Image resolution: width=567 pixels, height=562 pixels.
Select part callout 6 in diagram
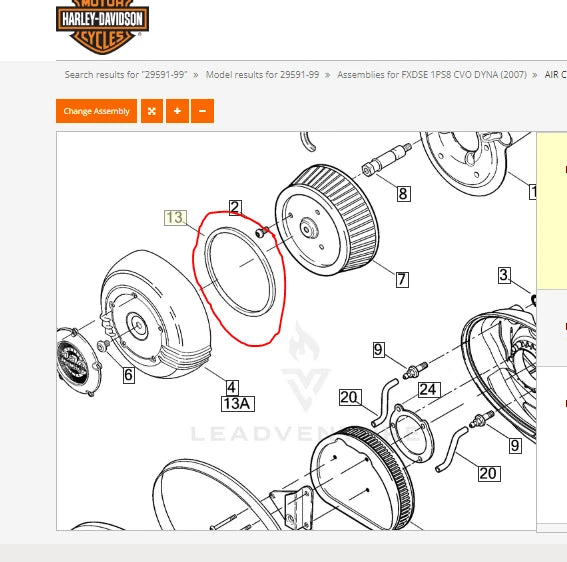click(128, 375)
